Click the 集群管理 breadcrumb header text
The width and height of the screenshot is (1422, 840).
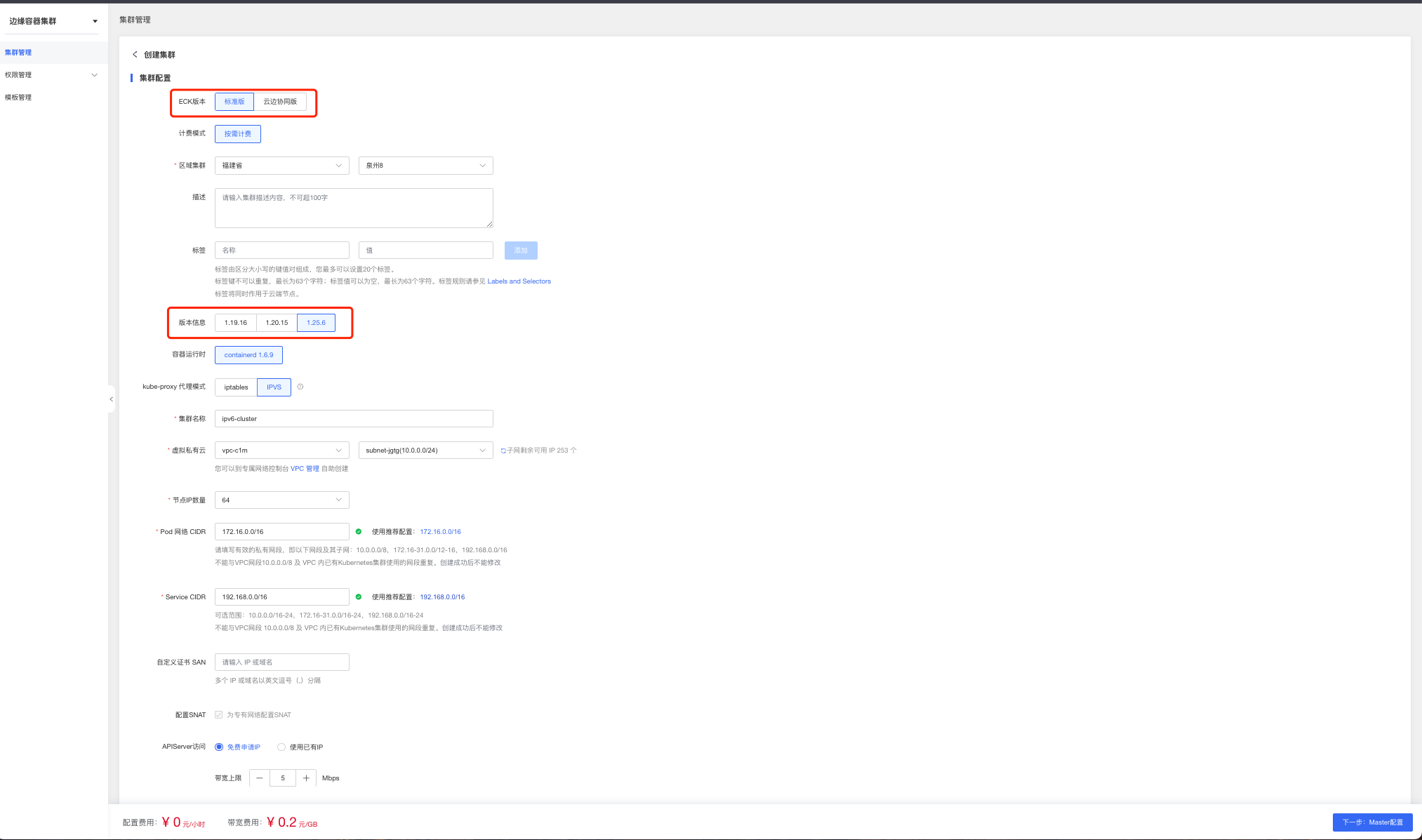pyautogui.click(x=135, y=20)
